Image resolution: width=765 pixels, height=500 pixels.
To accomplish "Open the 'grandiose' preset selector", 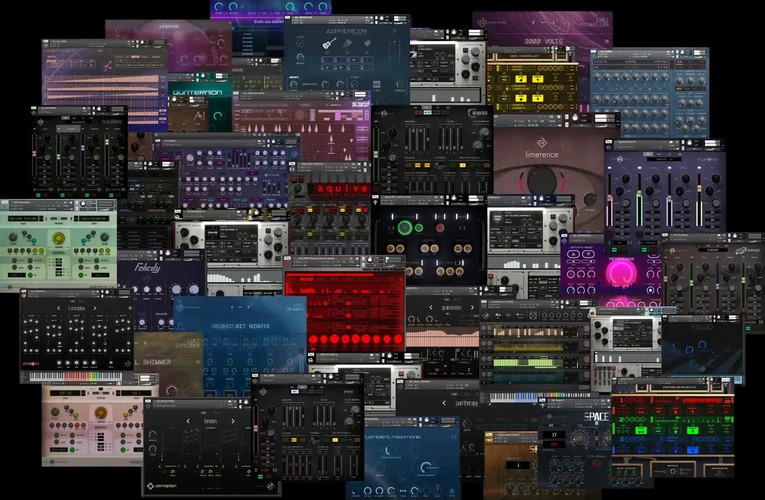I will coord(443,308).
